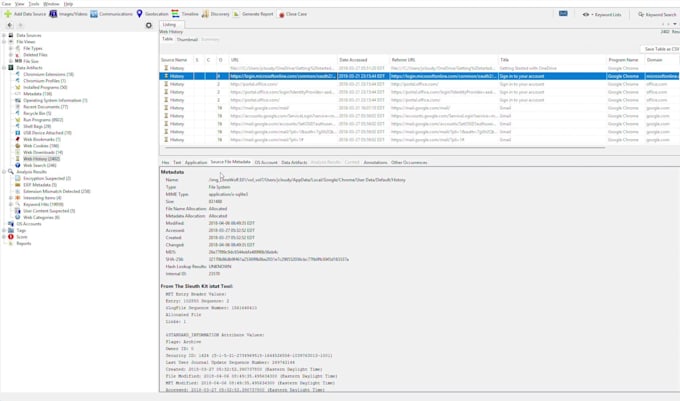Open the Keyword Search tool
The height and width of the screenshot is (401, 680).
coord(657,14)
